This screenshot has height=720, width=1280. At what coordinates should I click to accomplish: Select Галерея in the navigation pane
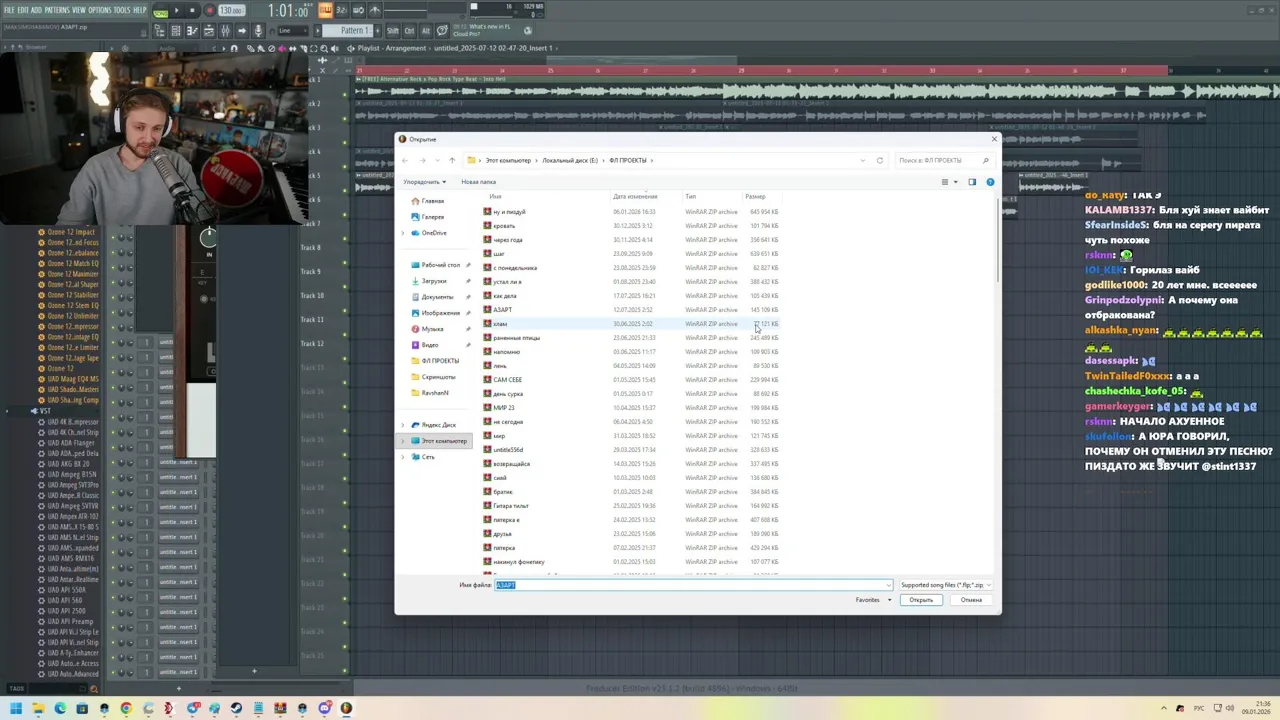coord(433,217)
